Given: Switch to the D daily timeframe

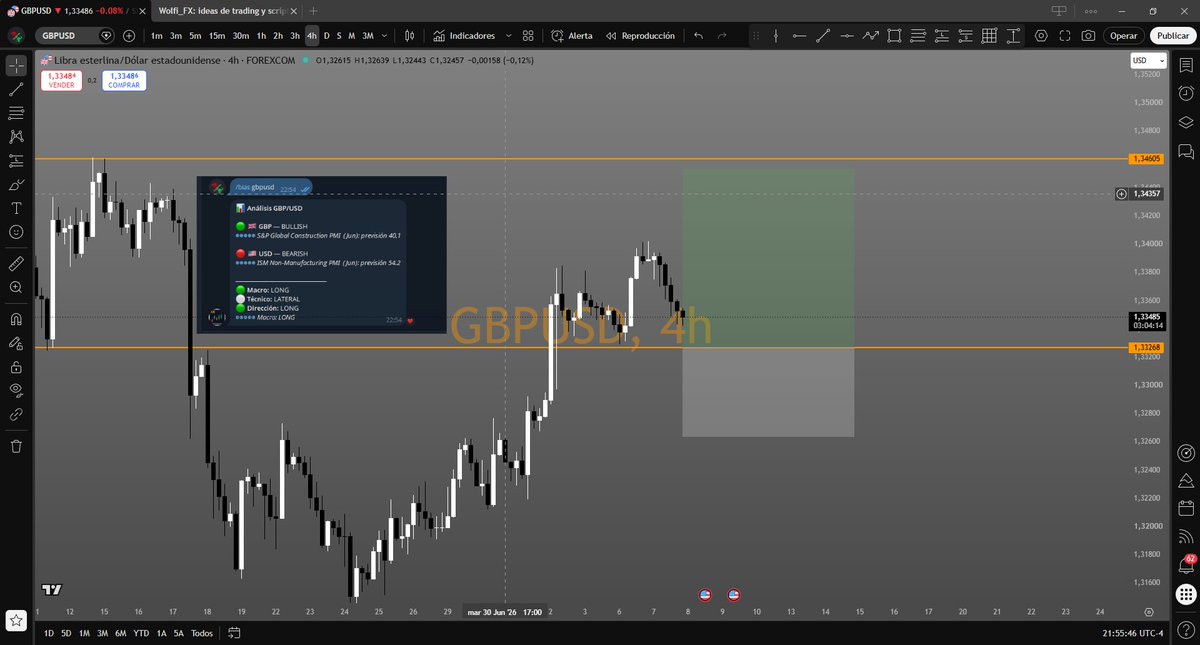Looking at the screenshot, I should click(x=326, y=35).
